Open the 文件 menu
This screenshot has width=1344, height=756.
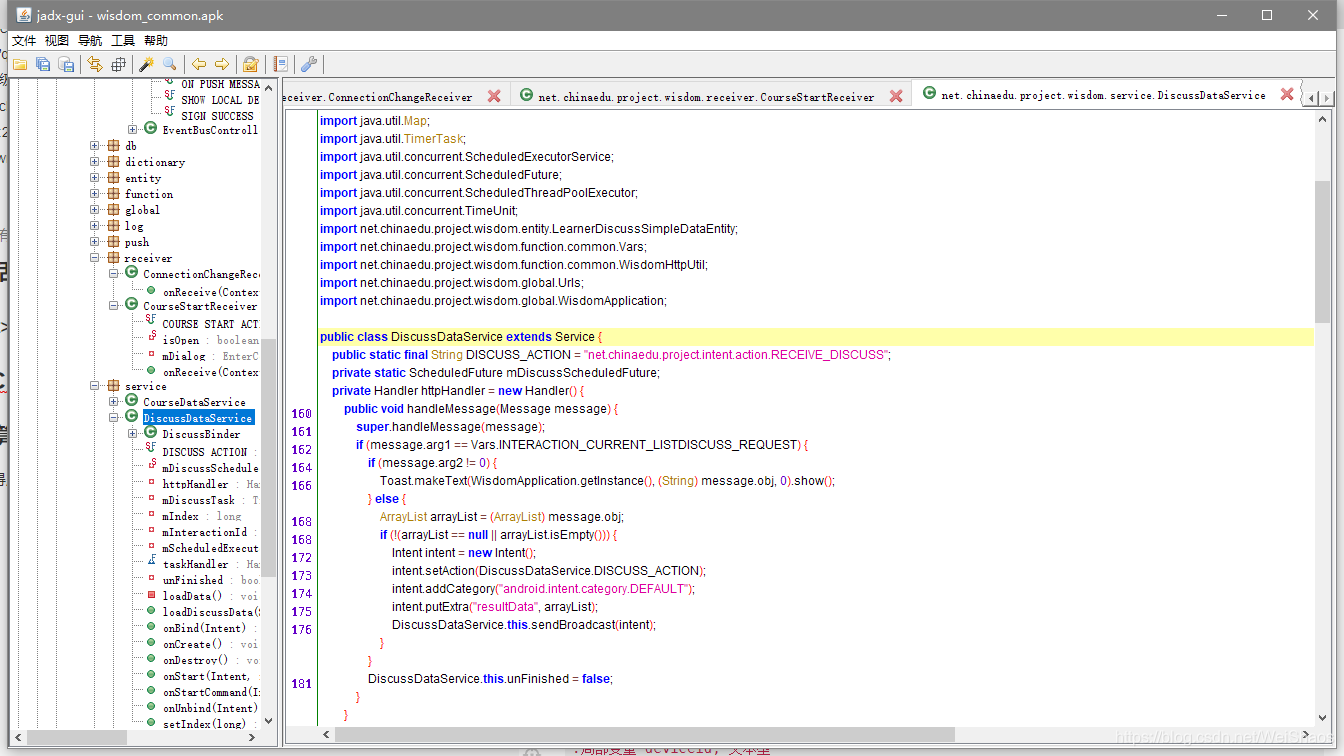click(24, 41)
